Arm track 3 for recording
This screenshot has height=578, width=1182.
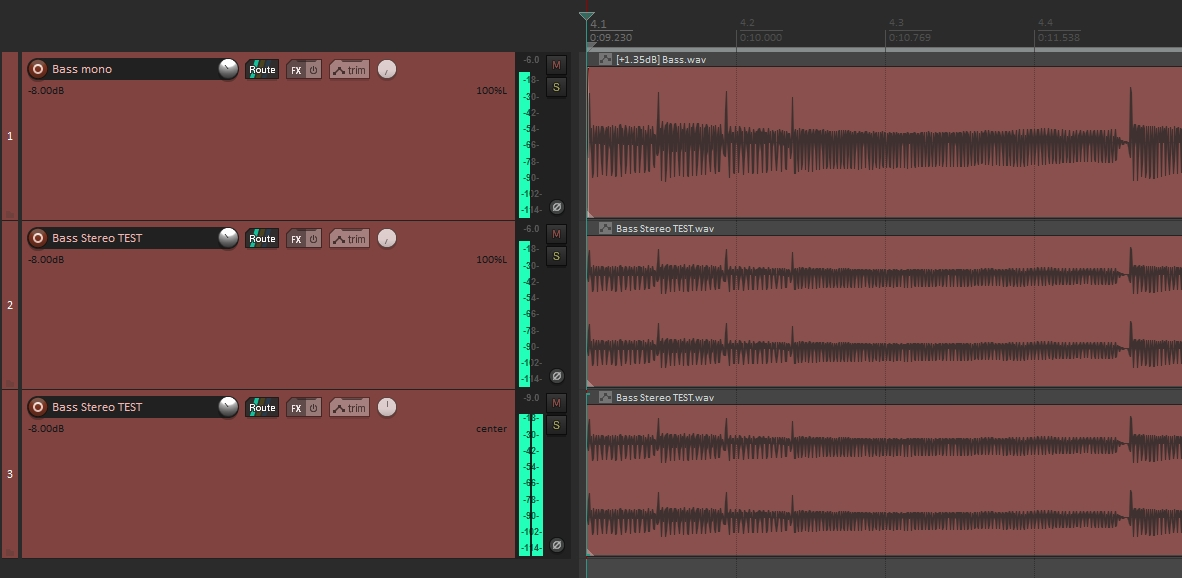(38, 407)
